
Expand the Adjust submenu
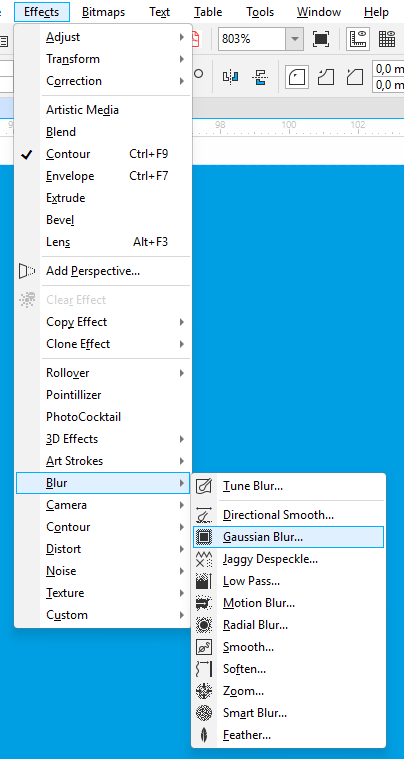104,37
